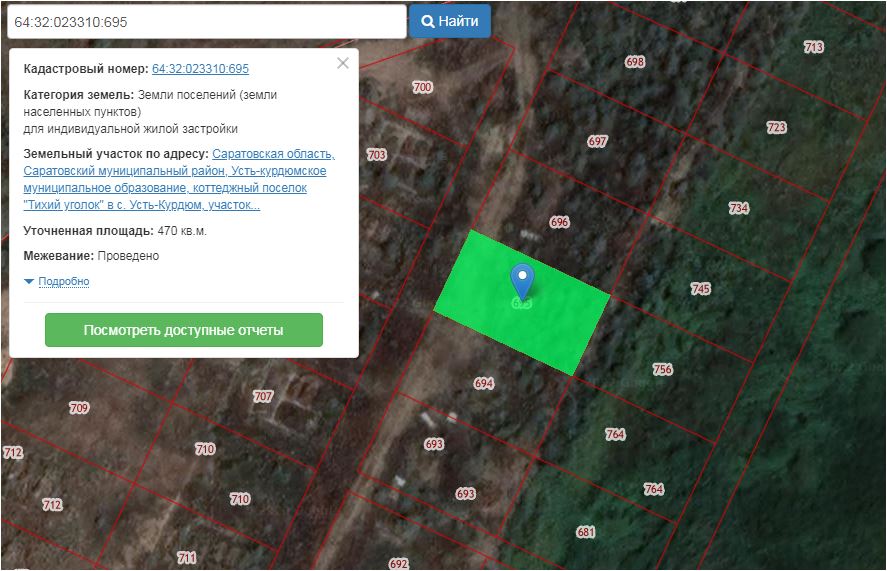Select parcel label 713
This screenshot has width=887, height=571.
[813, 47]
